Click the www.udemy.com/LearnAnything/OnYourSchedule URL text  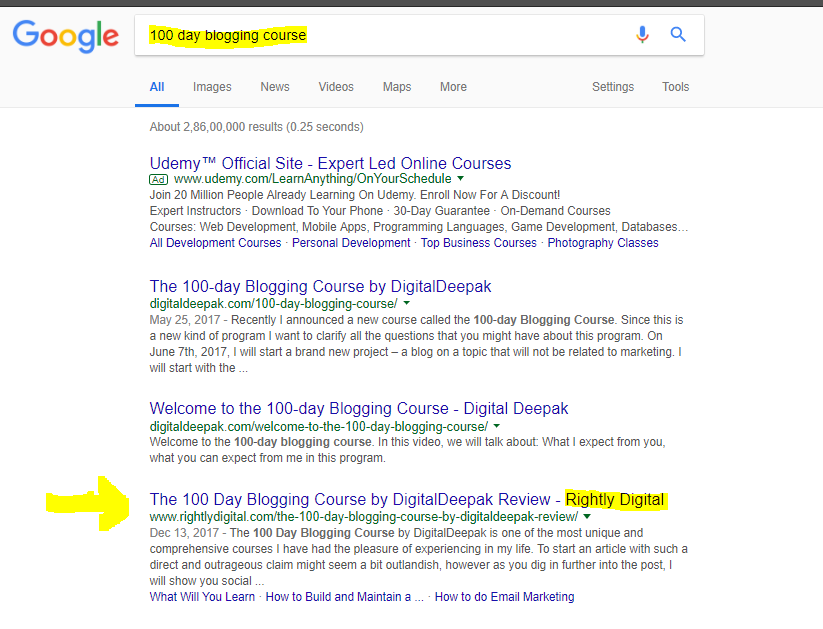coord(312,179)
